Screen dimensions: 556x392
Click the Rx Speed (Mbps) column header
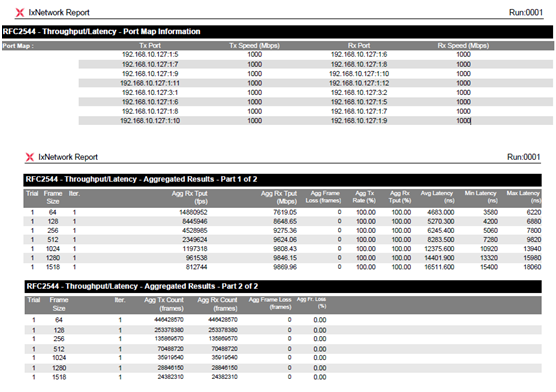463,45
